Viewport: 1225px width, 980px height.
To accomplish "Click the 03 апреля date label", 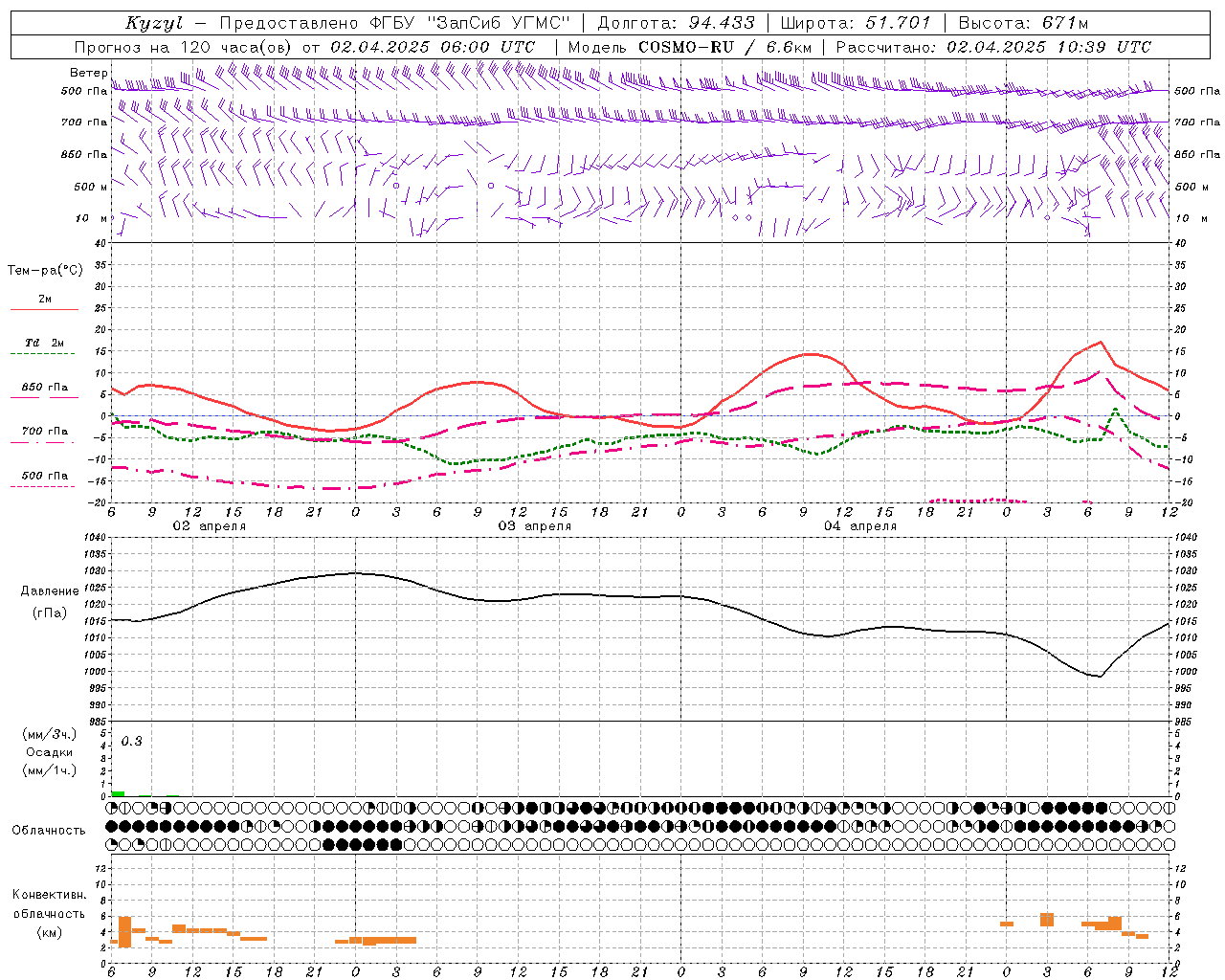I will (535, 526).
